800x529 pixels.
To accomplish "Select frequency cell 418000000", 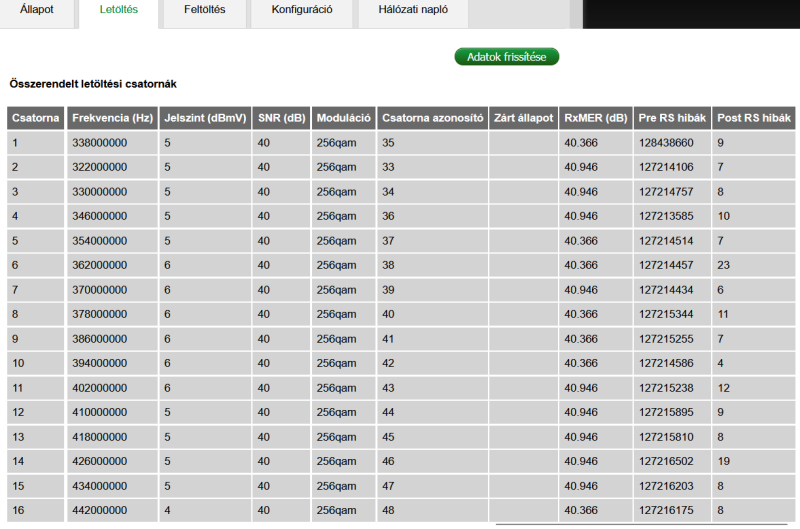I will 112,437.
